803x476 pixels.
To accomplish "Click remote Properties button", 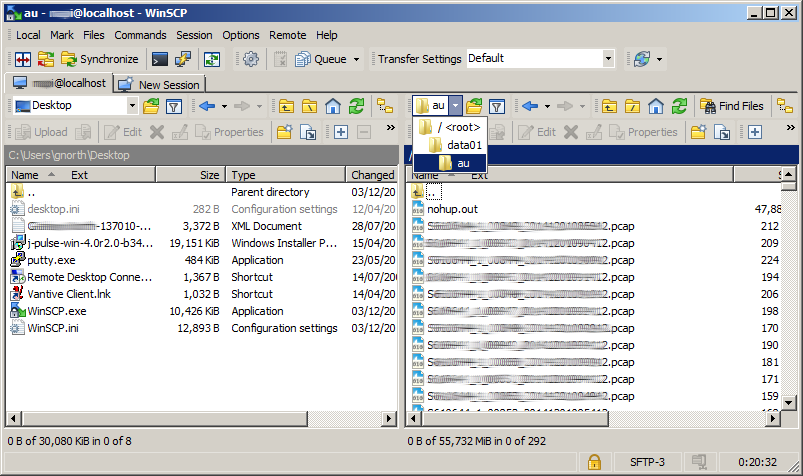I will [x=643, y=132].
